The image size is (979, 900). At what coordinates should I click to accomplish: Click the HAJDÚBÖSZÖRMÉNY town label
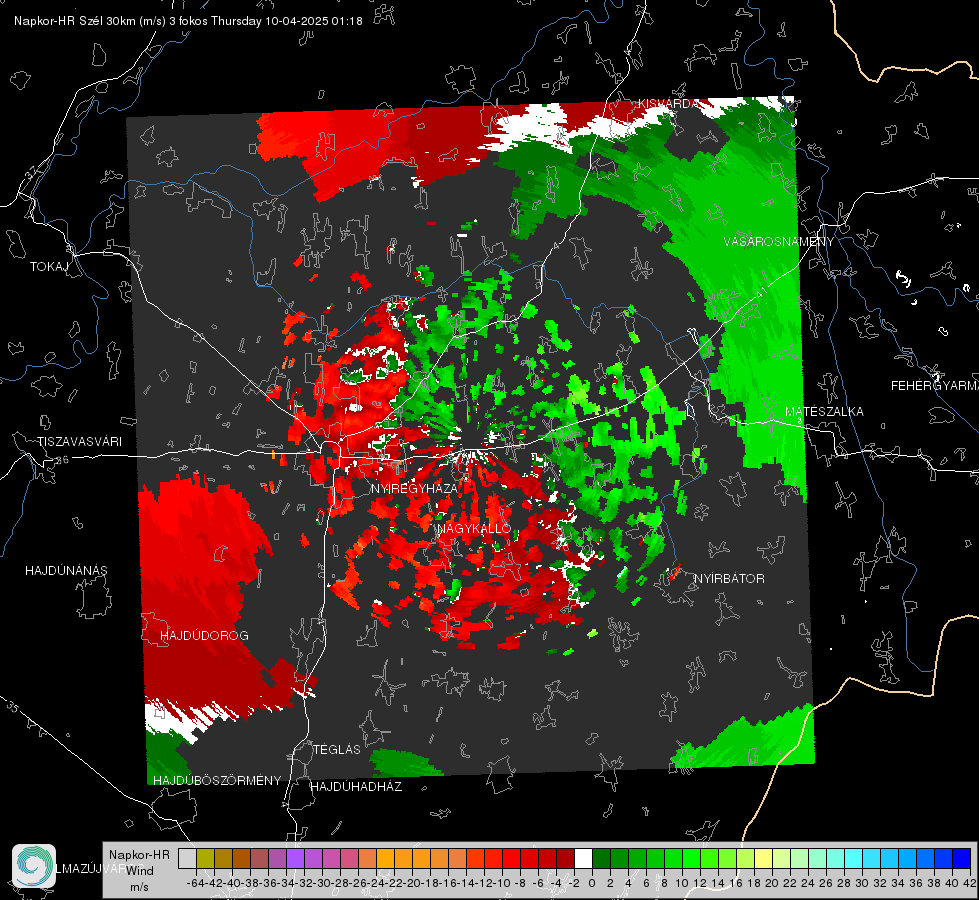[x=217, y=781]
